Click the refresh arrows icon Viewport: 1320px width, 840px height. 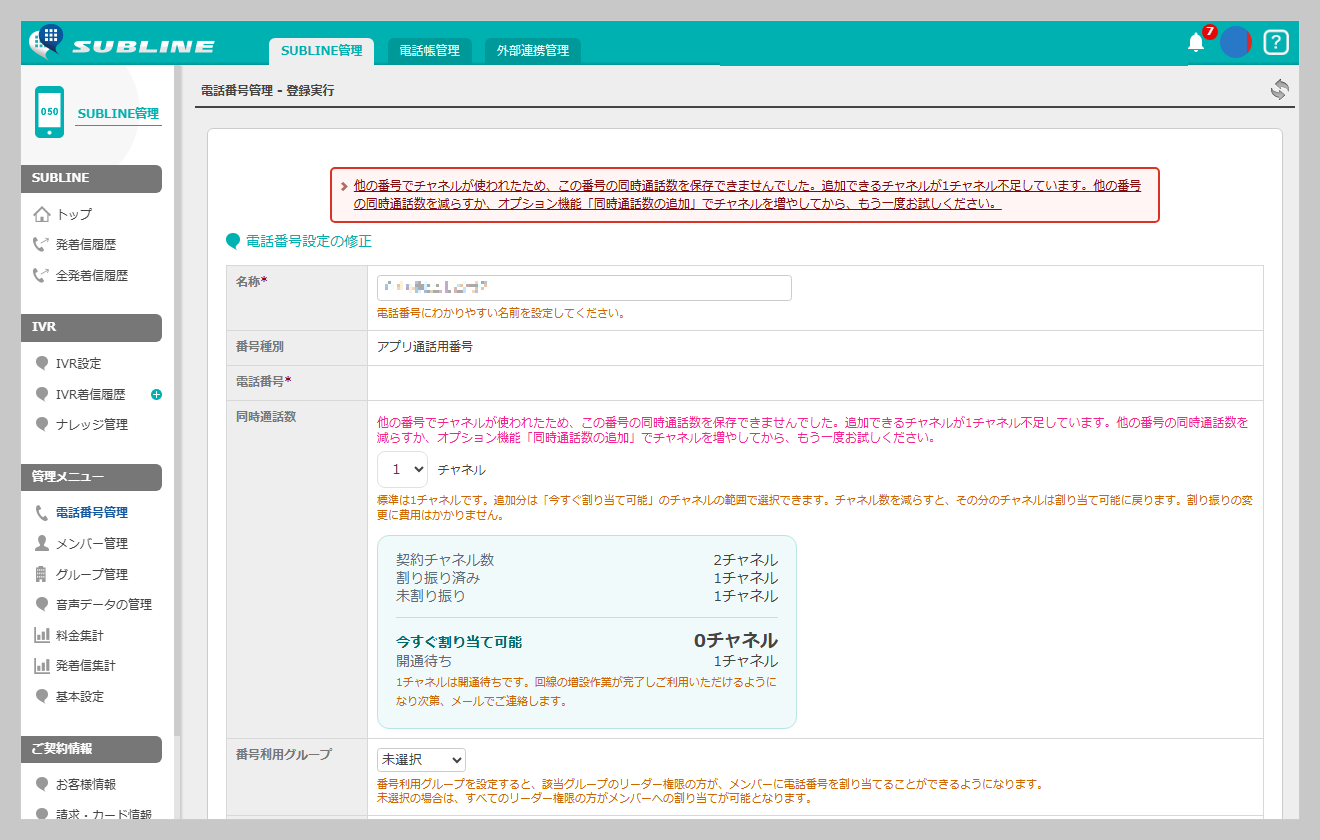tap(1280, 90)
